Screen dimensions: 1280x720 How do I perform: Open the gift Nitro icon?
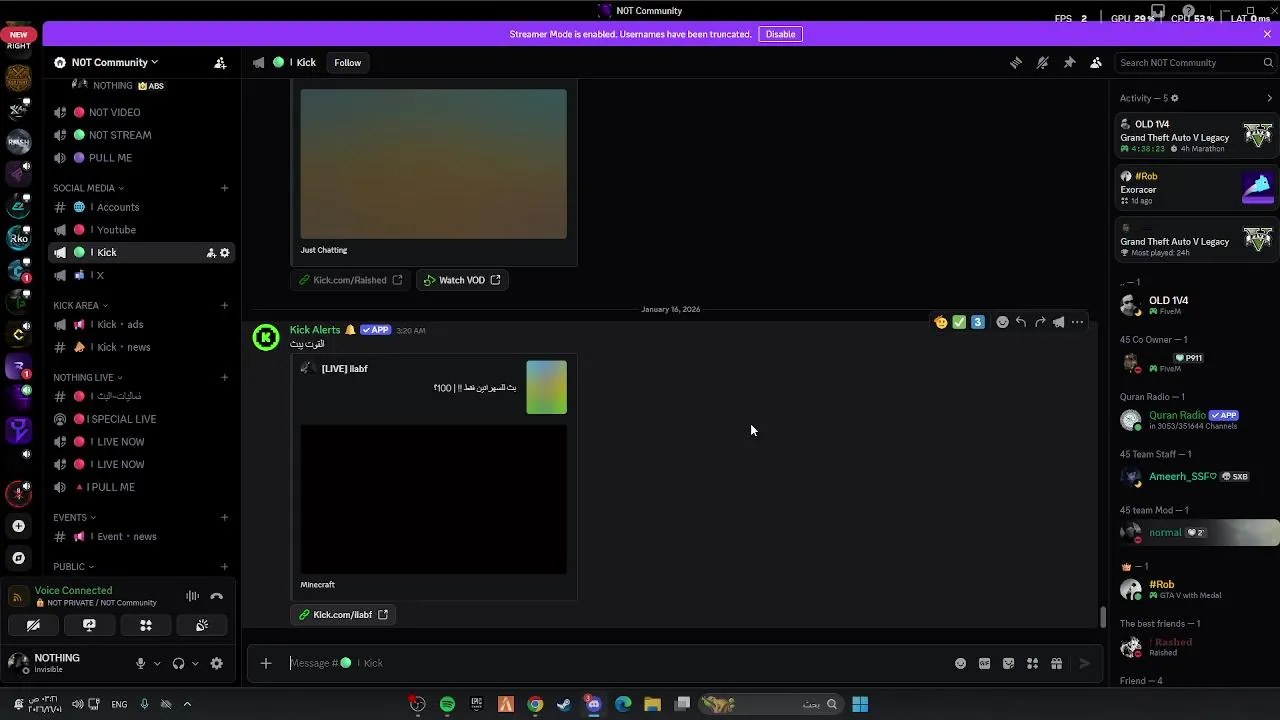click(x=1056, y=663)
